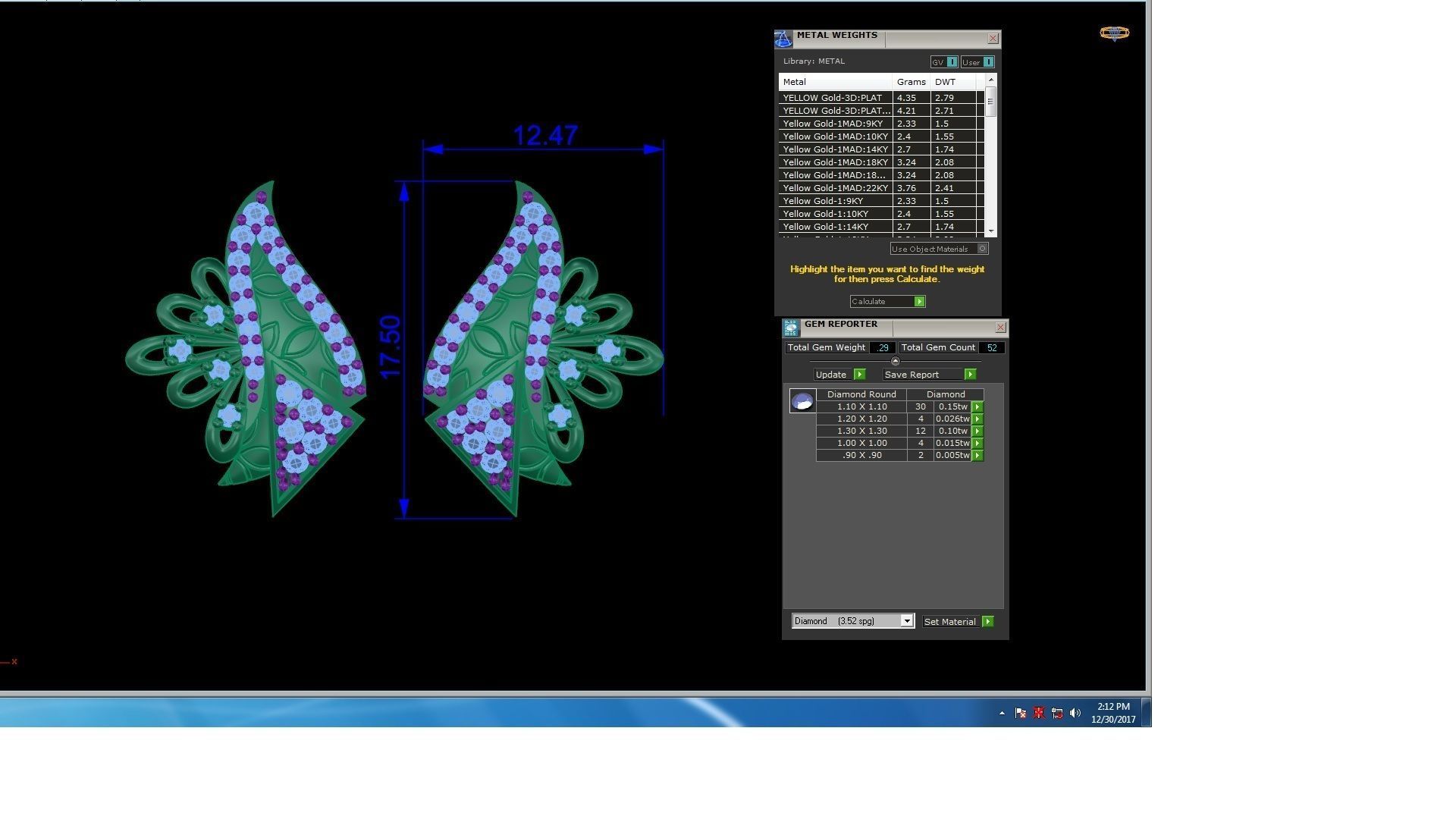Screen dimensions: 1456x819
Task: Click the ring logo icon top right
Action: pos(1114,33)
